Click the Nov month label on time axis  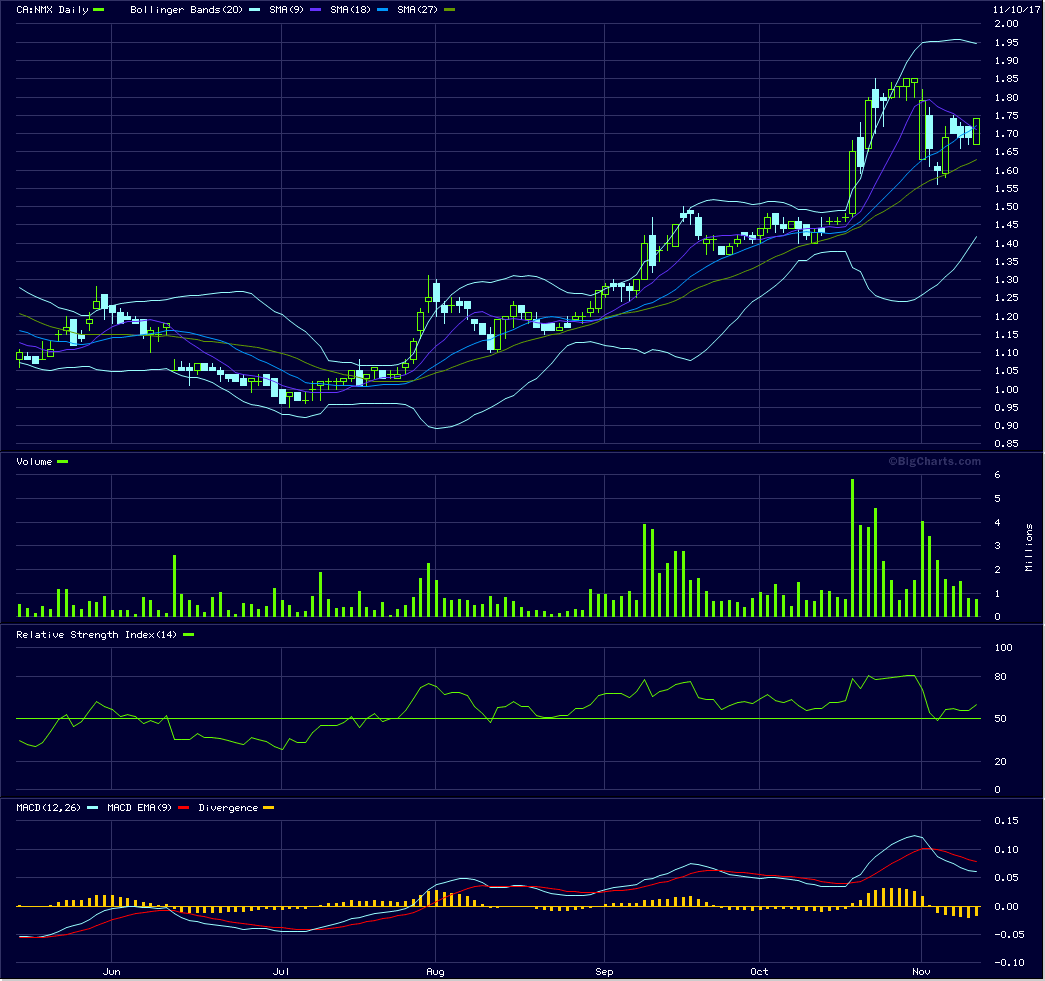pos(921,971)
